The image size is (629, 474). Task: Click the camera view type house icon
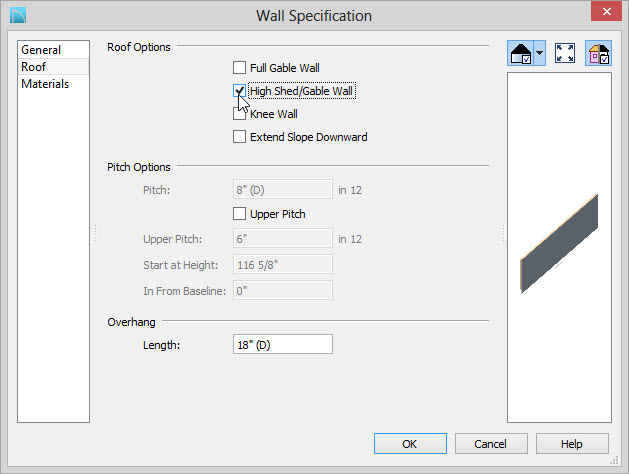(521, 53)
